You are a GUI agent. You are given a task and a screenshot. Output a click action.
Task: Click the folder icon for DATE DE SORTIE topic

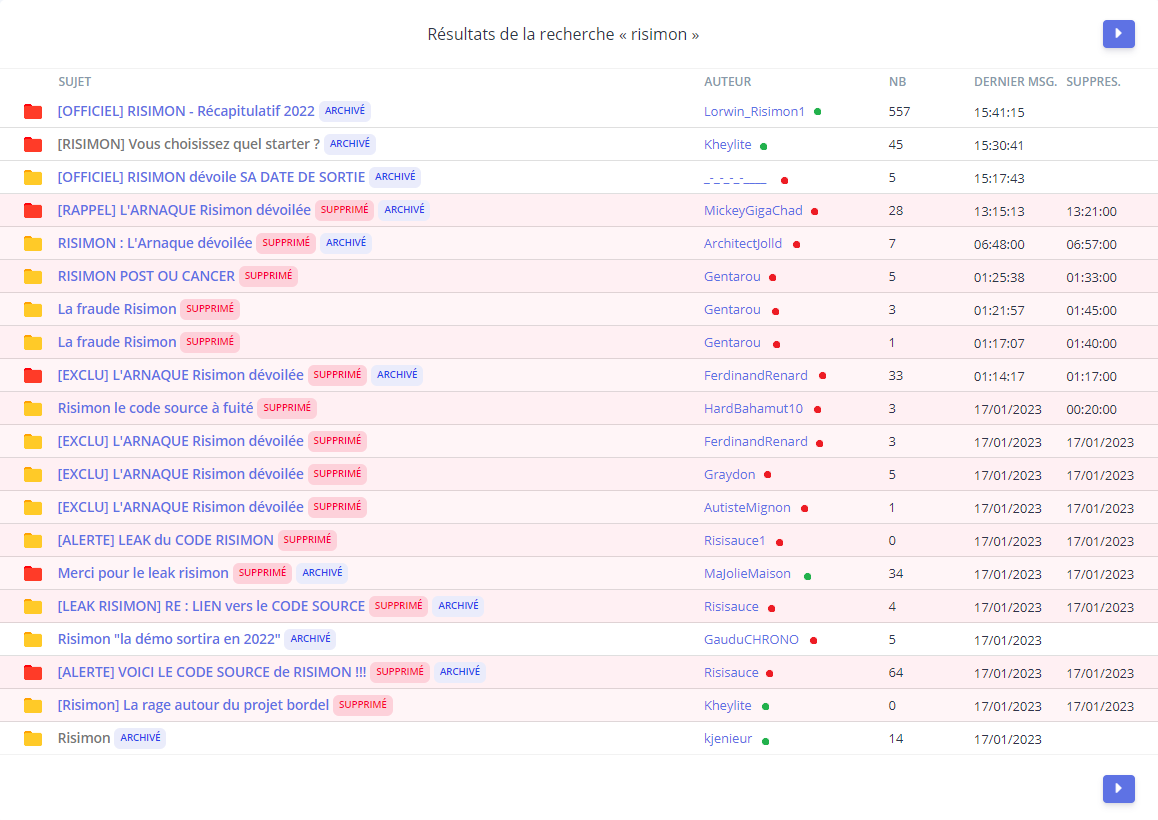(x=33, y=178)
